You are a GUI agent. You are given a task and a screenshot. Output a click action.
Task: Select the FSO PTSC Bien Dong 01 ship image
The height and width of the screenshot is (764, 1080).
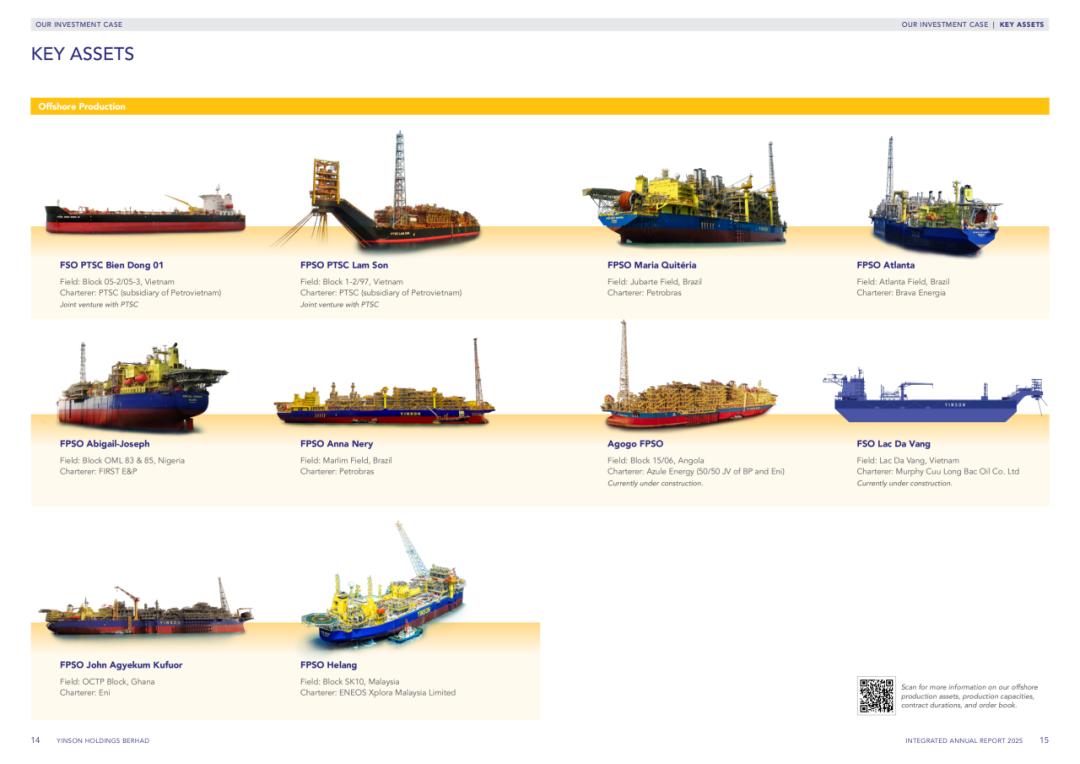coord(145,214)
